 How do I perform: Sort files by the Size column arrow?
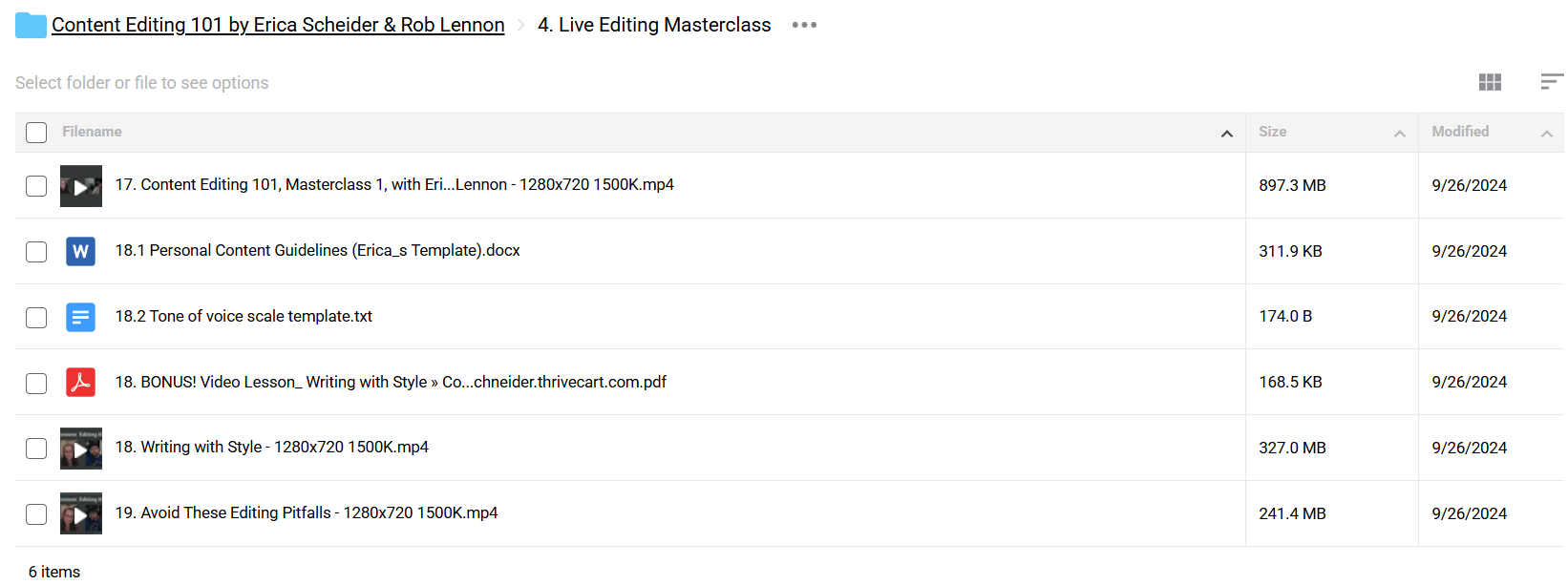click(x=1399, y=134)
